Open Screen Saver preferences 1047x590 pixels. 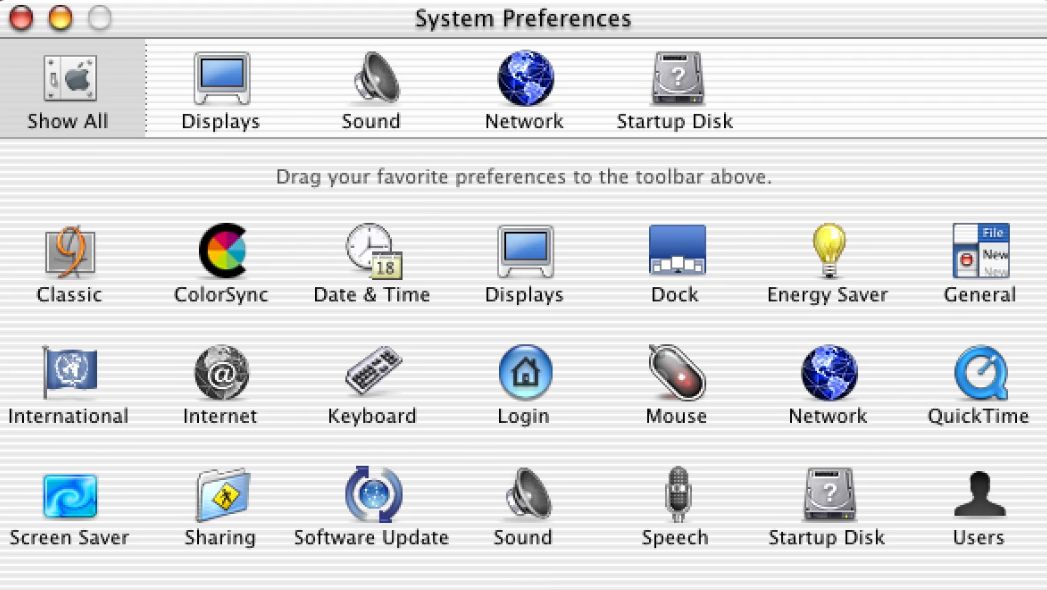coord(70,496)
